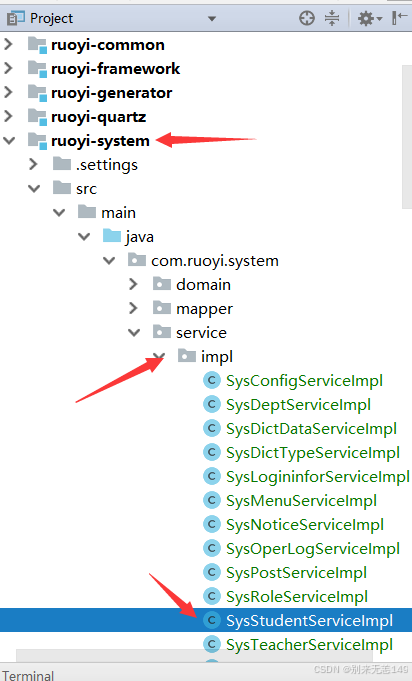Select the com.ruoyi.system package name

(x=215, y=261)
